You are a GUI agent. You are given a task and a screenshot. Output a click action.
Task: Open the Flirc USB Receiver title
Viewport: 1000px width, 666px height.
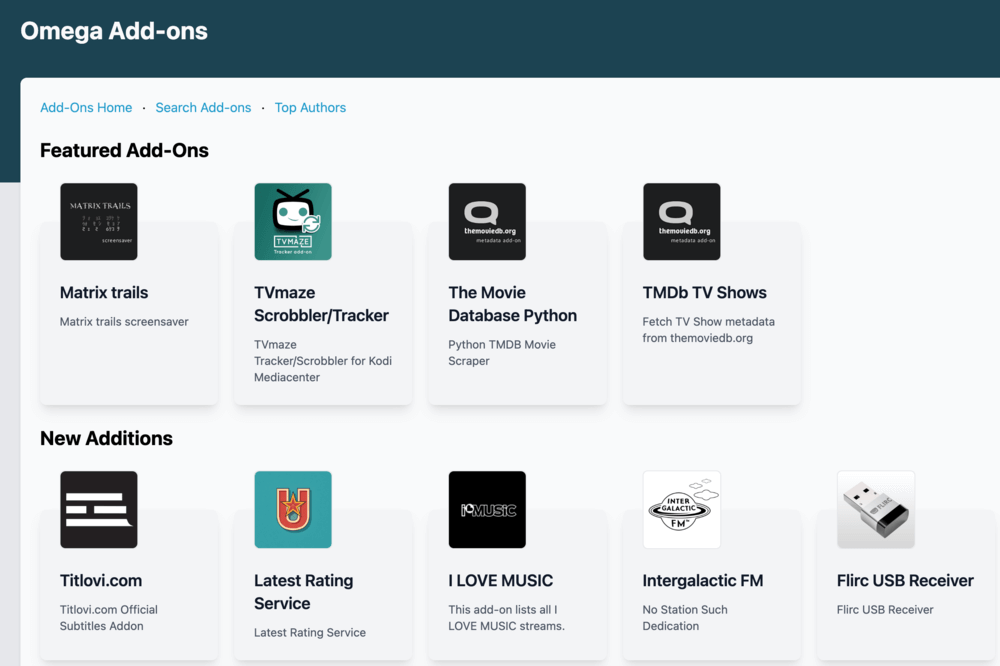[905, 581]
